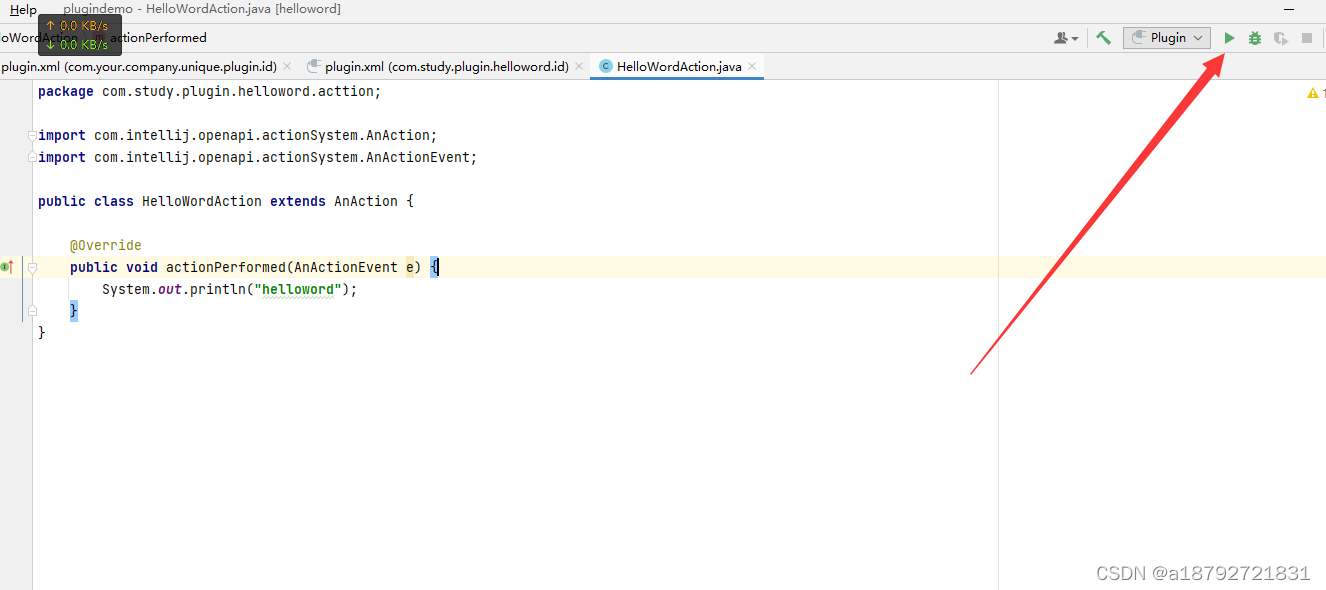Run the Plugin configuration with green play button
Viewport: 1326px width, 590px height.
[1229, 38]
